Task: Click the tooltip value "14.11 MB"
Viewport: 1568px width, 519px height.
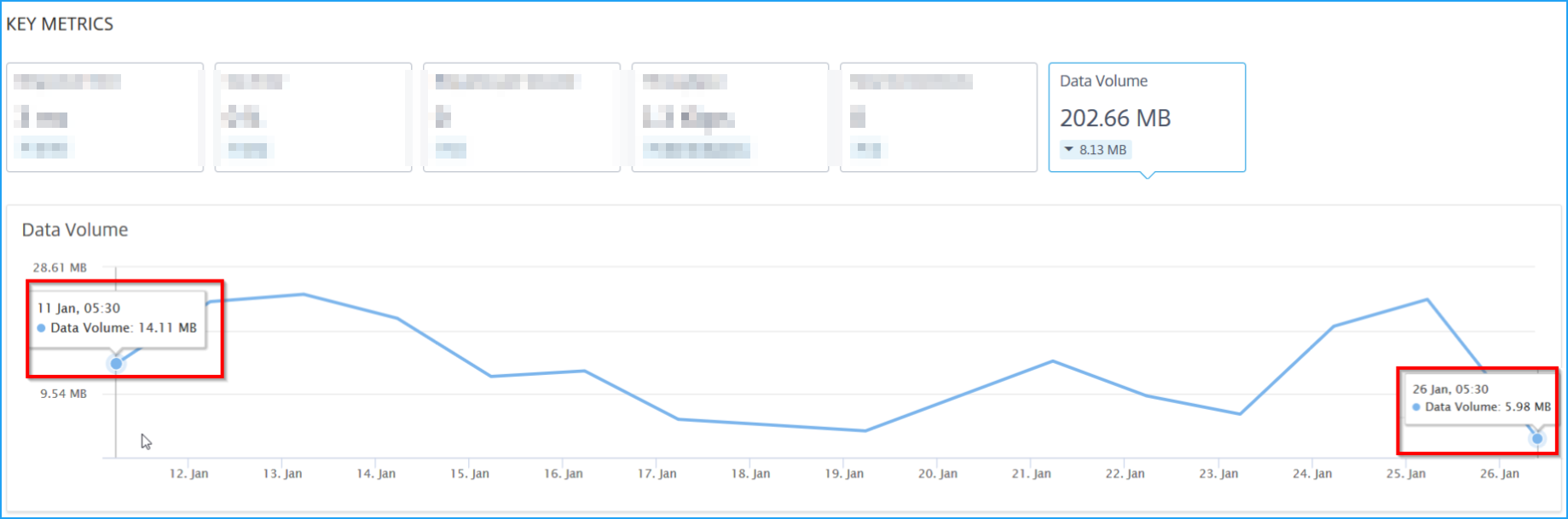Action: pos(167,328)
